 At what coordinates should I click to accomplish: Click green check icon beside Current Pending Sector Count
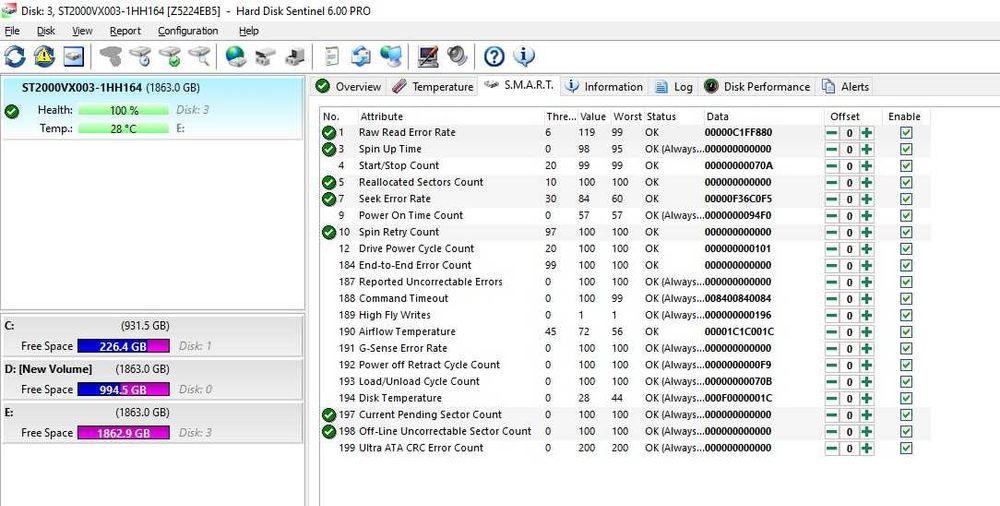329,415
